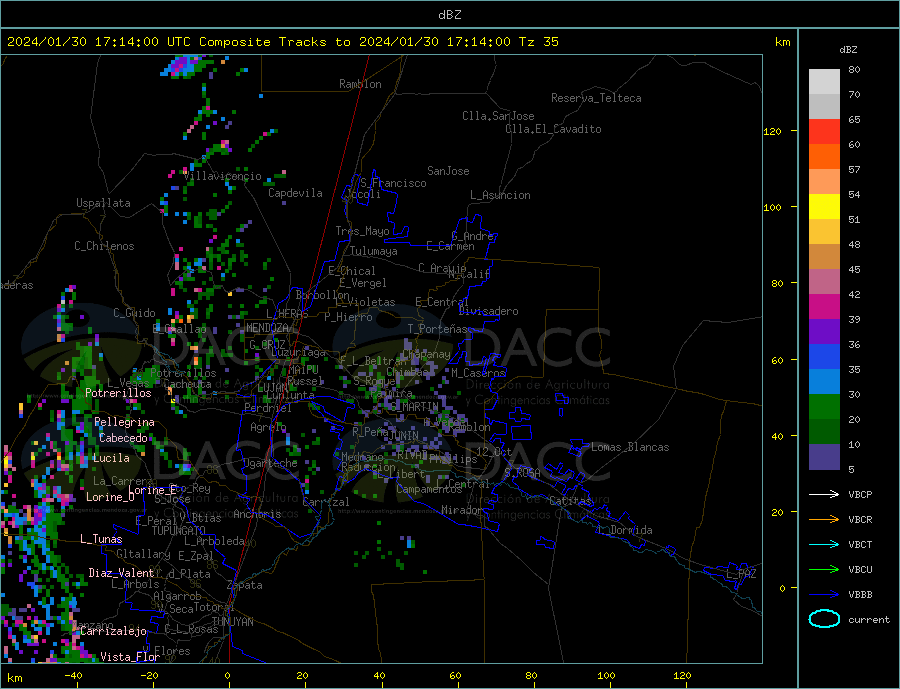Click the S_ROSA place label
Viewport: 900px width, 689px height.
tap(522, 473)
